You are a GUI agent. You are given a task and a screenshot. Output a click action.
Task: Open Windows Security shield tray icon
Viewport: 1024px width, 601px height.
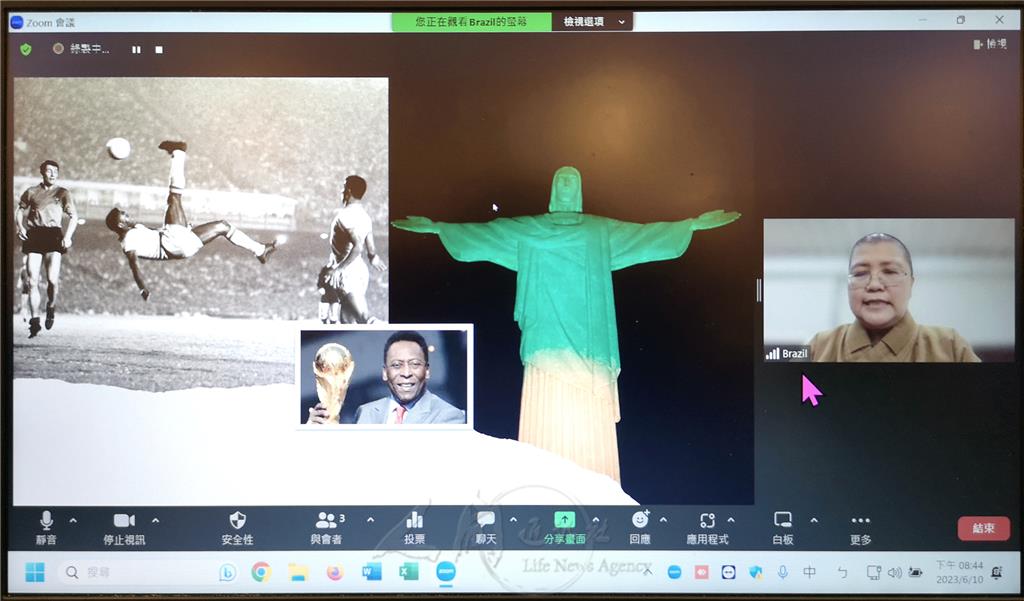[x=756, y=573]
